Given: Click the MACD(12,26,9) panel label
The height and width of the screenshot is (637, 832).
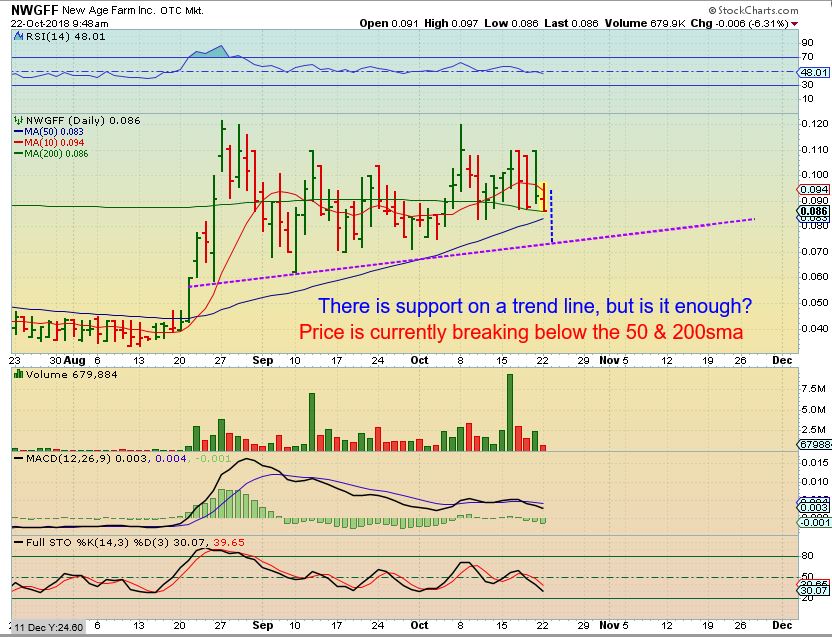Looking at the screenshot, I should [x=68, y=458].
